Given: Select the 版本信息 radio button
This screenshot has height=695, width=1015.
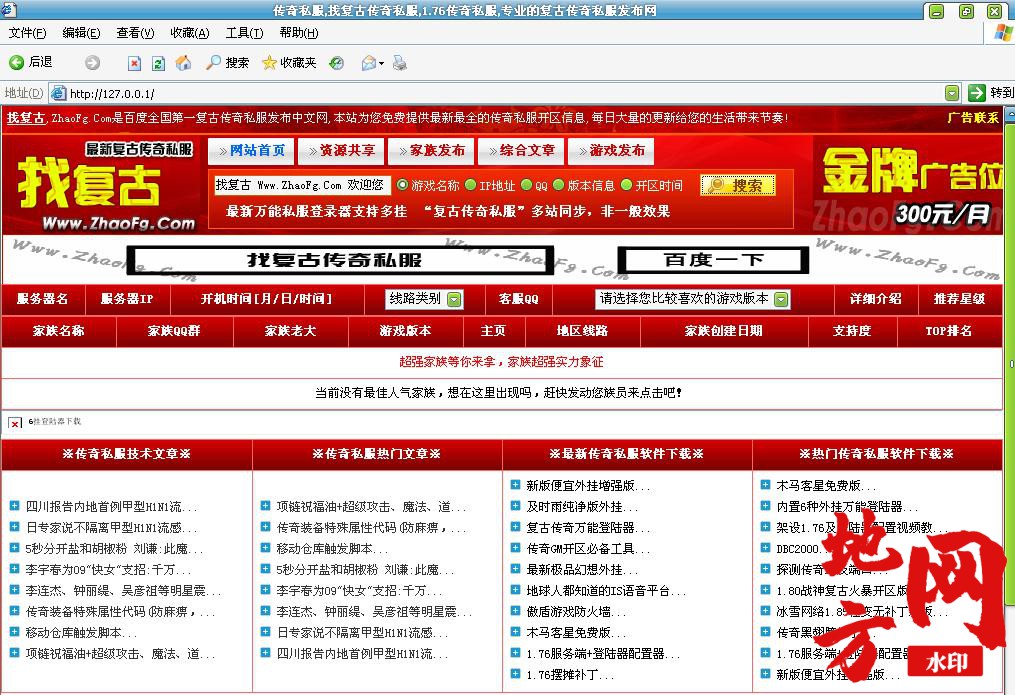Looking at the screenshot, I should click(559, 185).
